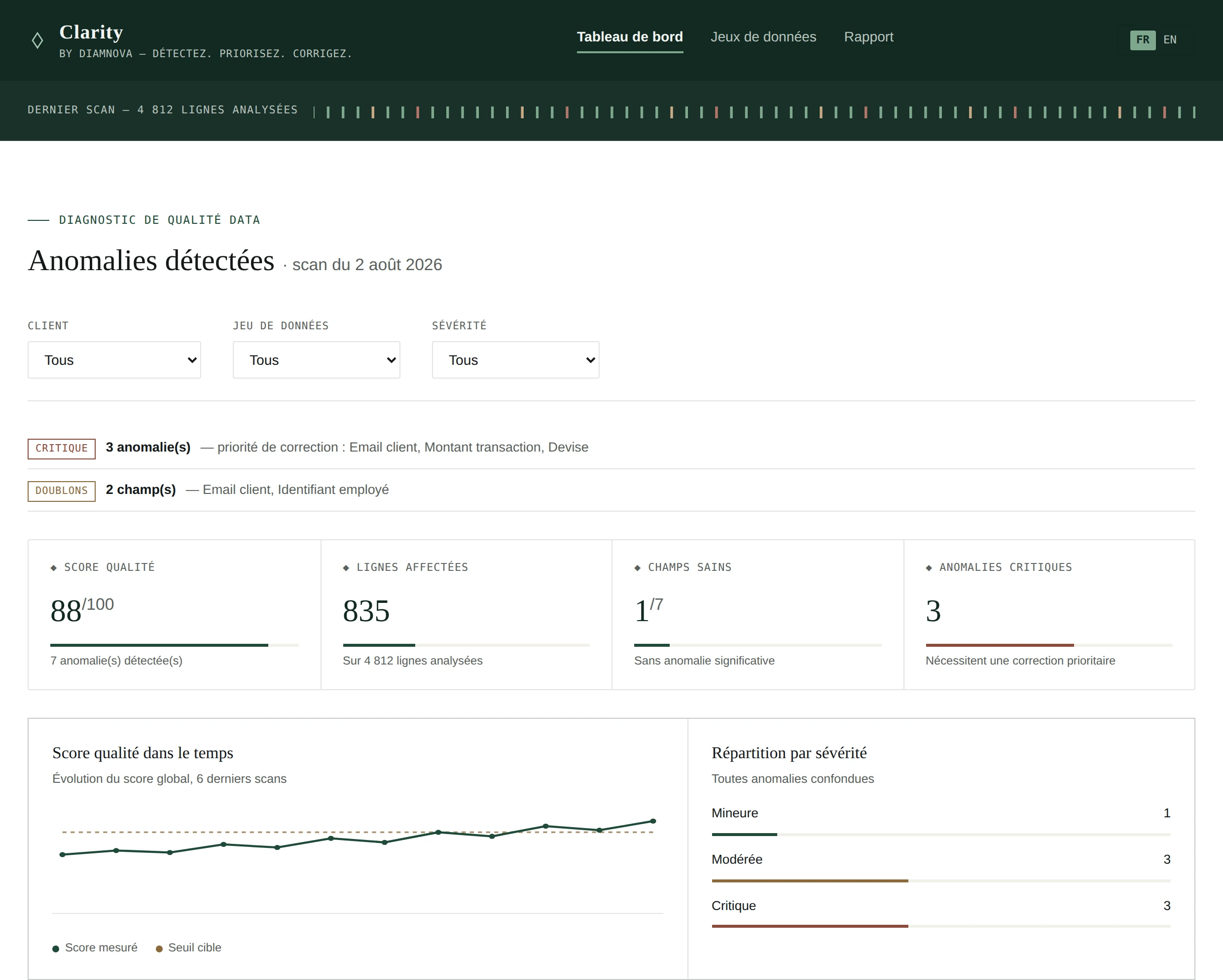The image size is (1223, 980).
Task: Click the Anomalies critiques red progress bar
Action: tap(1049, 645)
